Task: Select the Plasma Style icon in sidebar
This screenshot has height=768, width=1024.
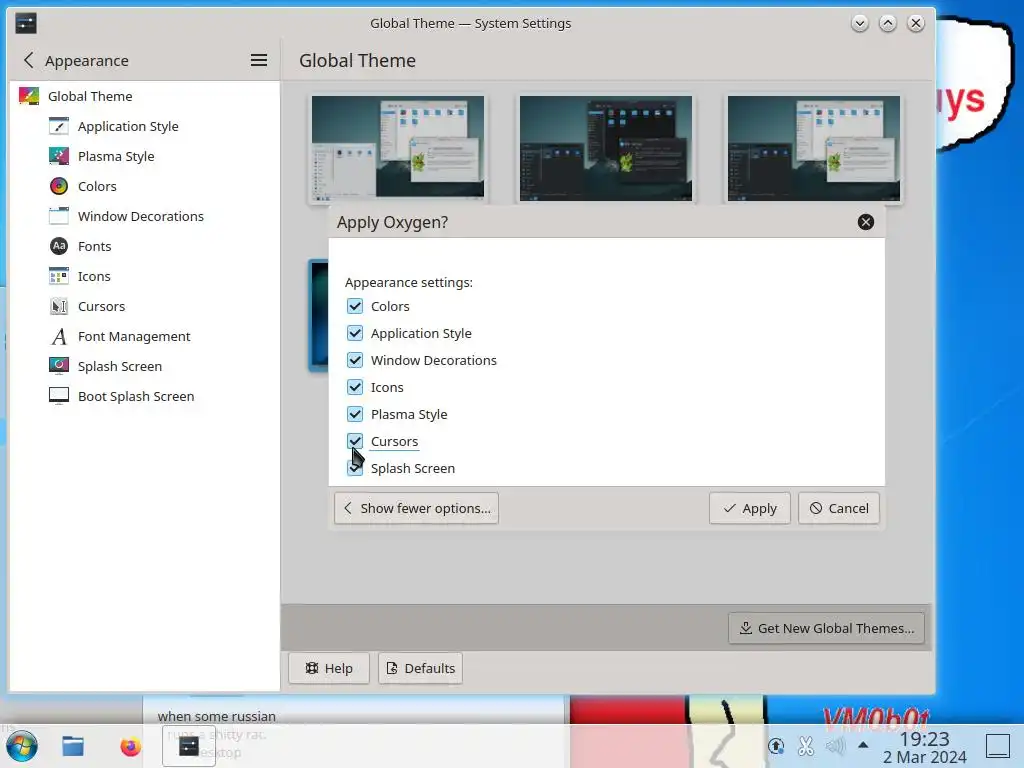Action: pyautogui.click(x=59, y=156)
